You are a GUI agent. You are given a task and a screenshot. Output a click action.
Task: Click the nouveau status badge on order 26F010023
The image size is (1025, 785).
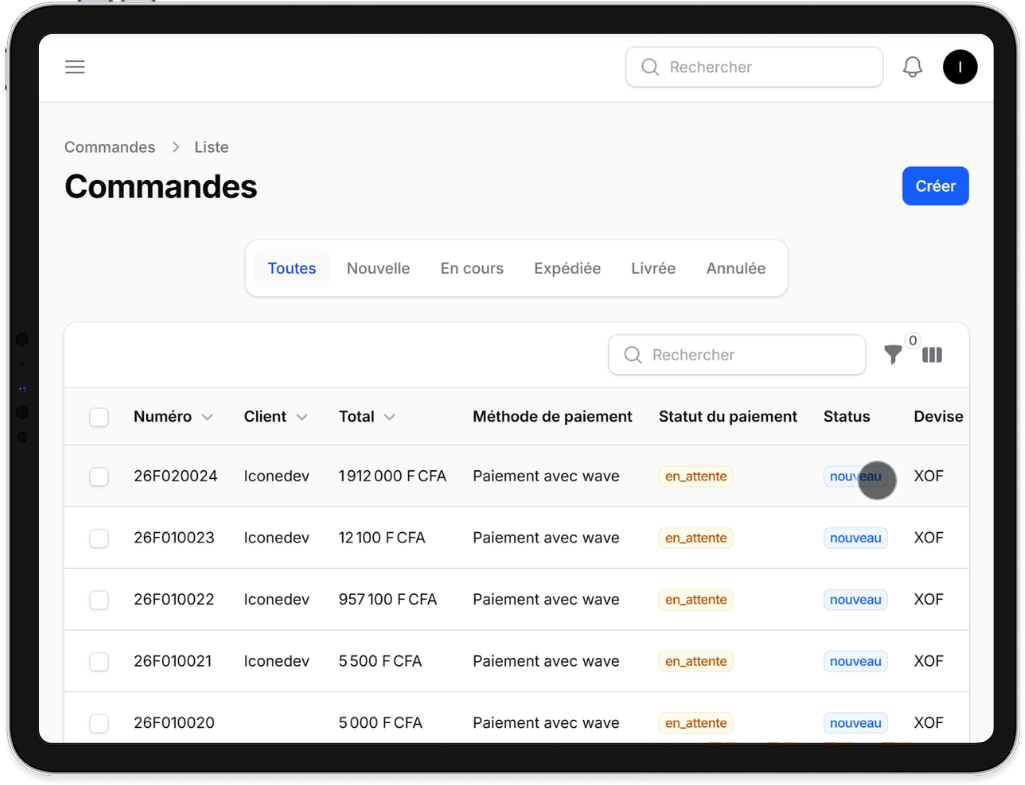point(855,538)
